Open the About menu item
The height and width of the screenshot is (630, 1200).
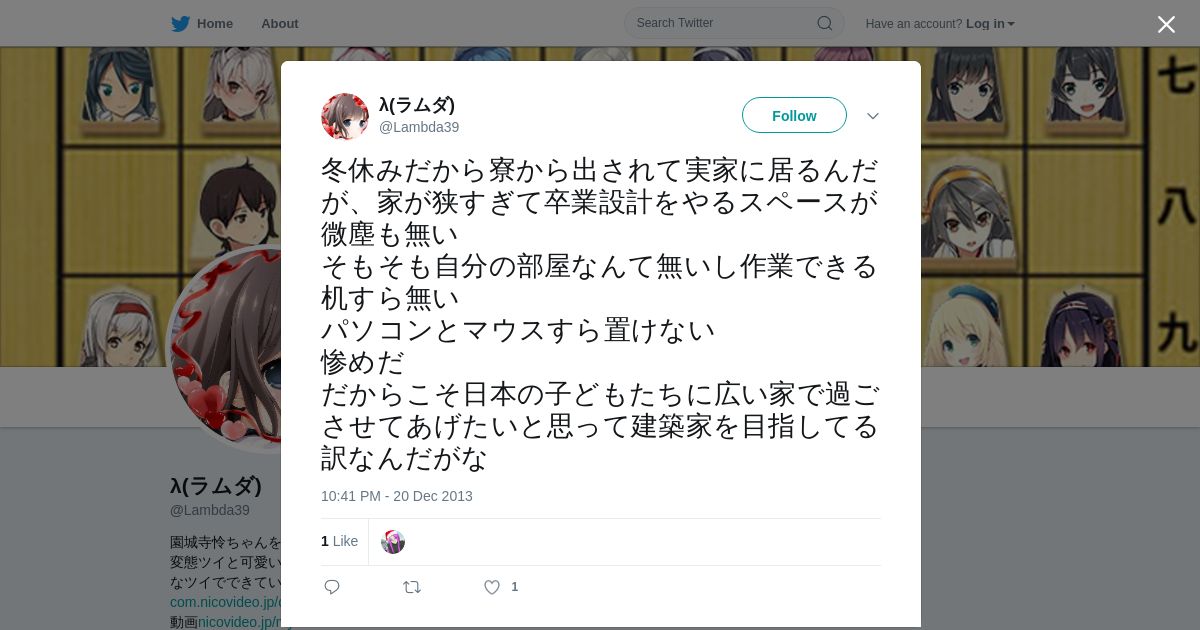pyautogui.click(x=280, y=23)
